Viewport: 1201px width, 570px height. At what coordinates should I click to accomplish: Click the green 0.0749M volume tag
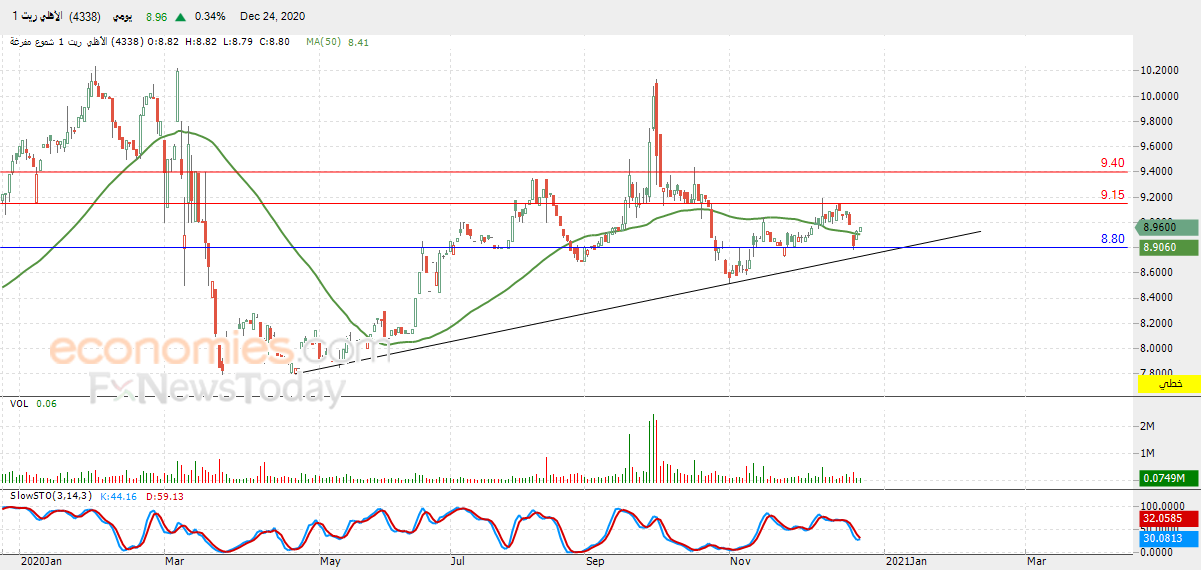1165,478
